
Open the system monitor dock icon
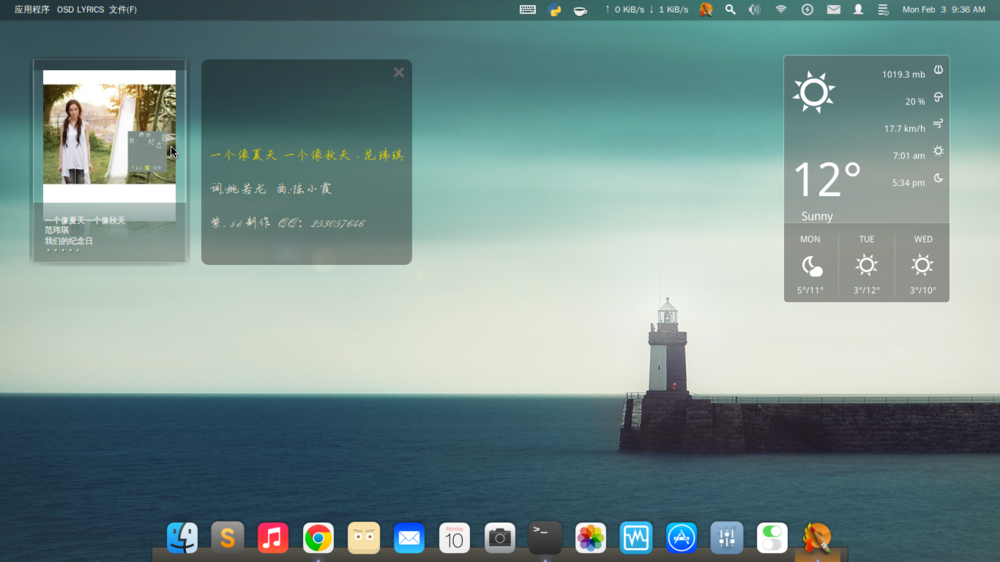[x=636, y=538]
